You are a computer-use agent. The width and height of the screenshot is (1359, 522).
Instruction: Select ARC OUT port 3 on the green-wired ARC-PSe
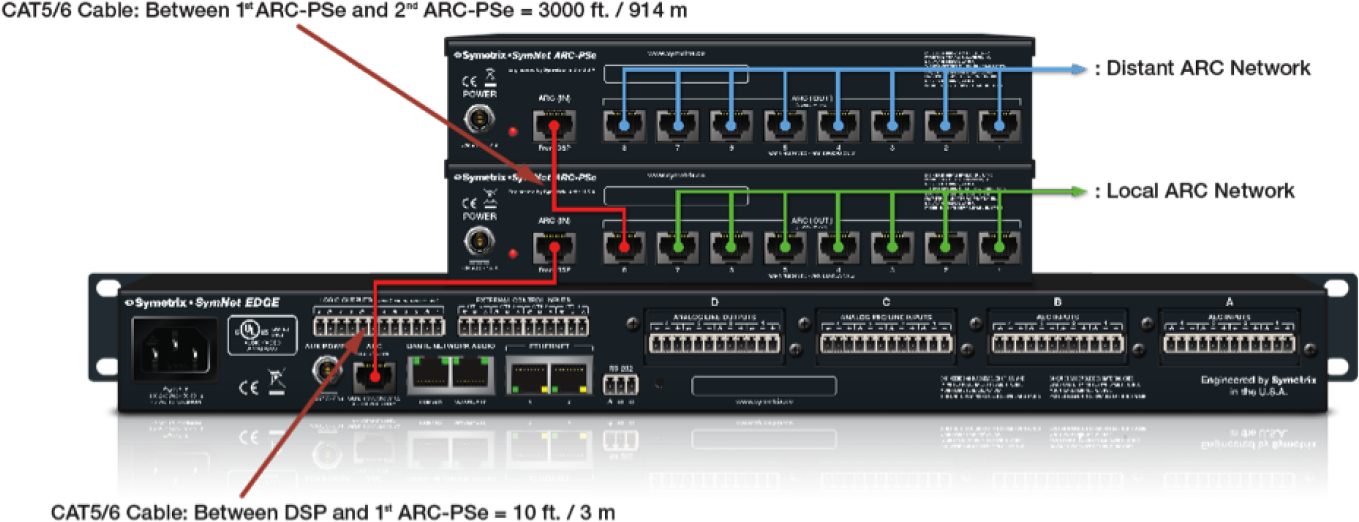891,246
